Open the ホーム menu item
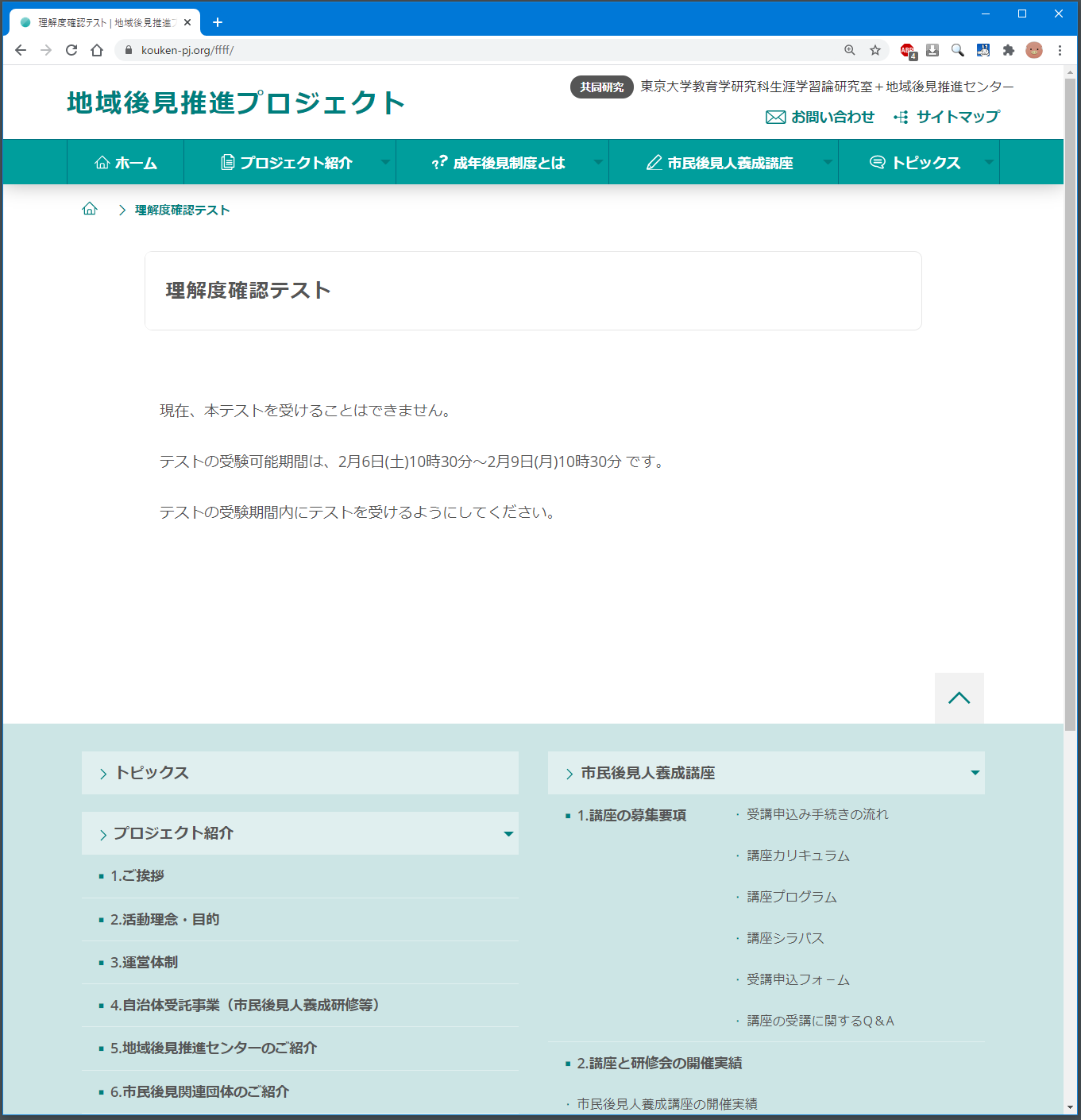1081x1120 pixels. (125, 163)
